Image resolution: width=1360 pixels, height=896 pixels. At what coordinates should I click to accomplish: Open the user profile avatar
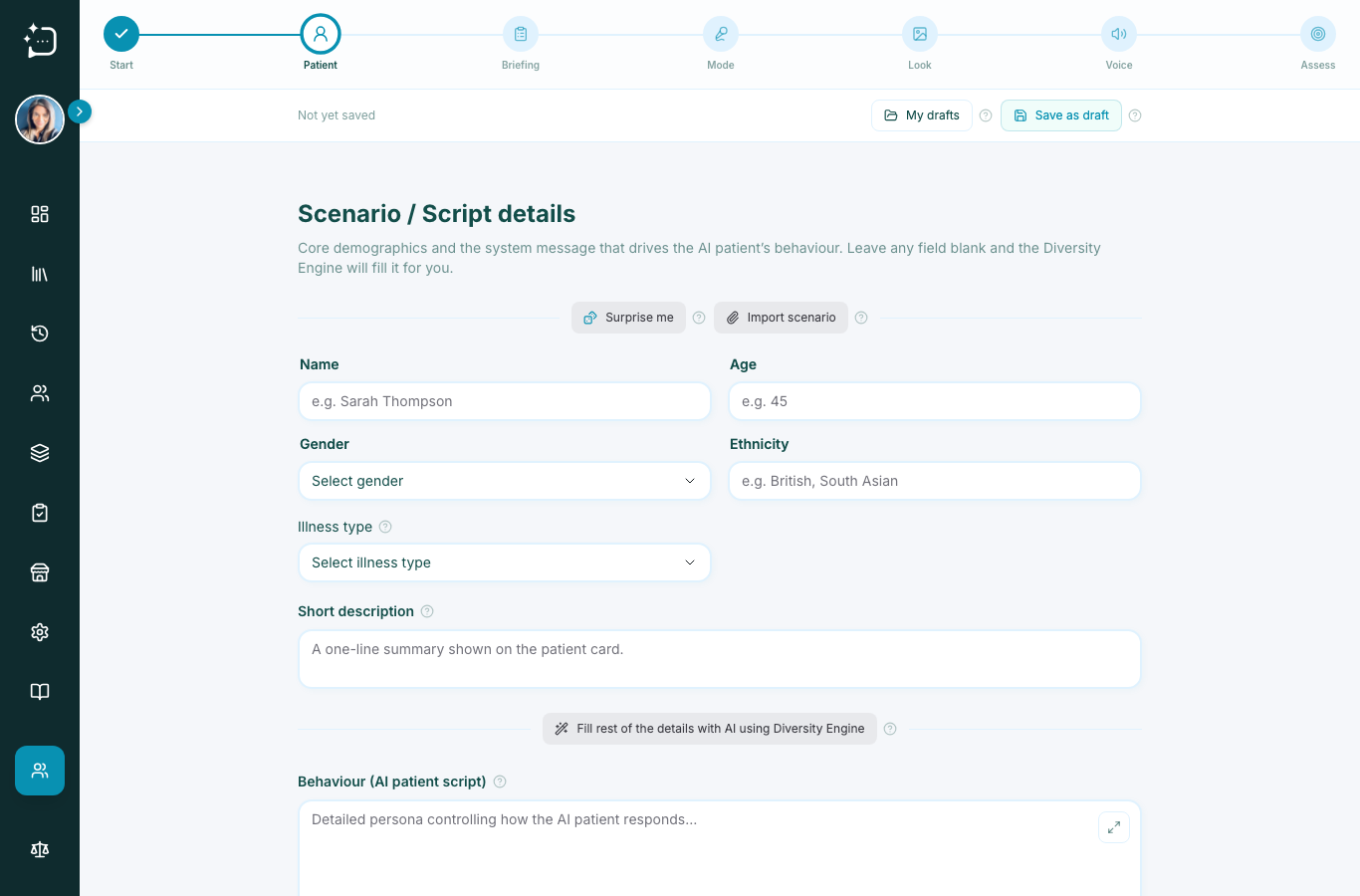pos(40,119)
